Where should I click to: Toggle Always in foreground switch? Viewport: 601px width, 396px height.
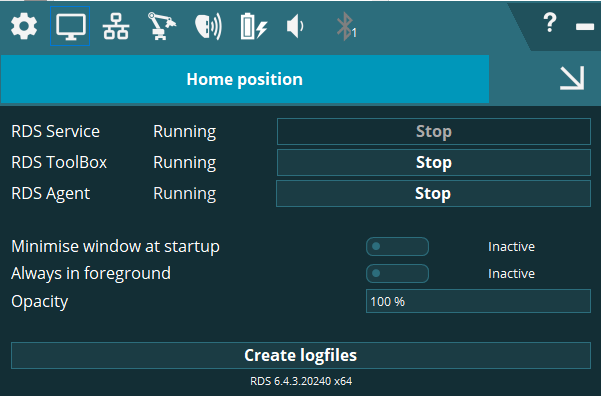point(397,273)
